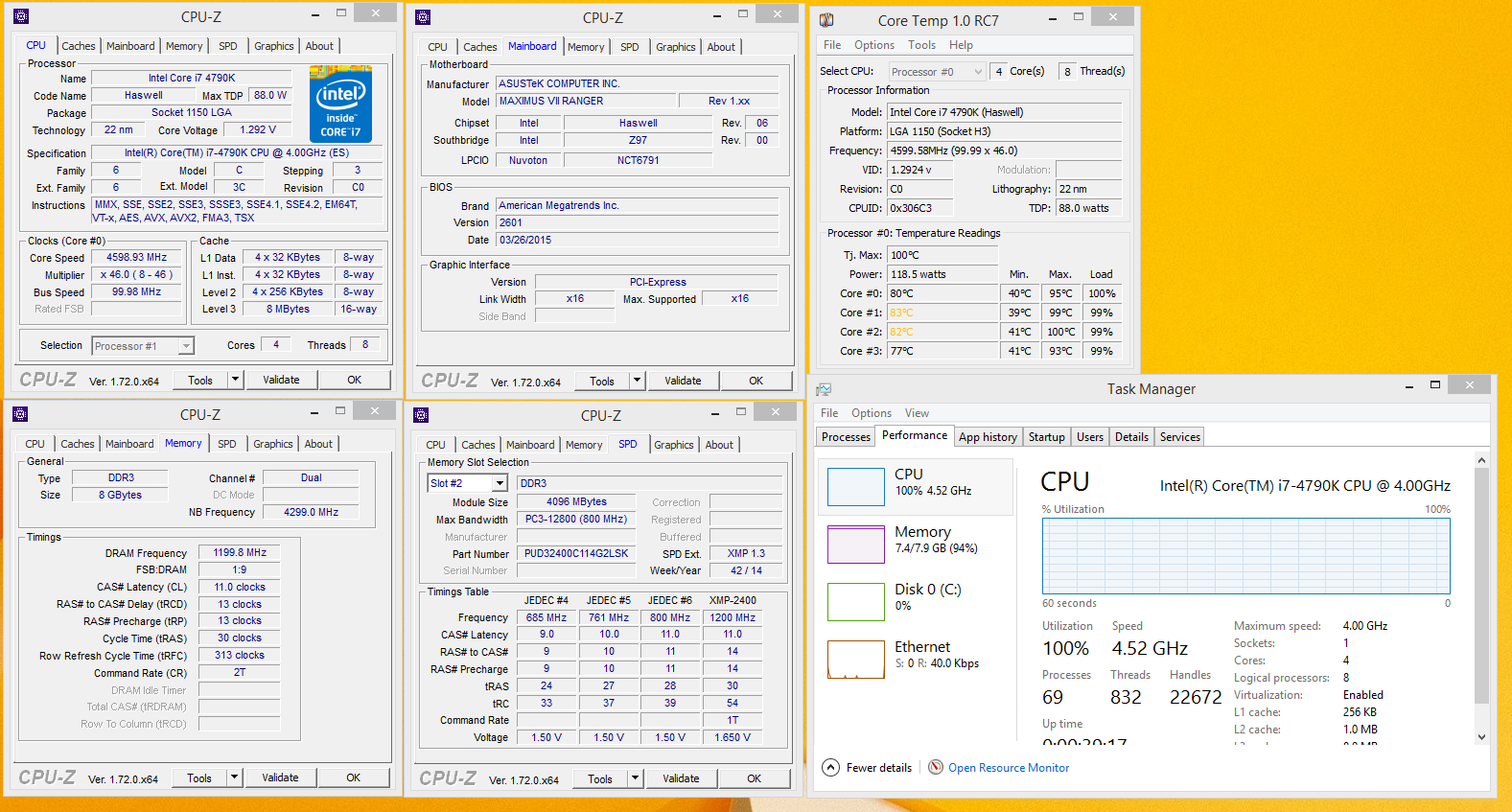Select the Memory usage graph thumbnail
Image resolution: width=1512 pixels, height=812 pixels.
coord(856,545)
